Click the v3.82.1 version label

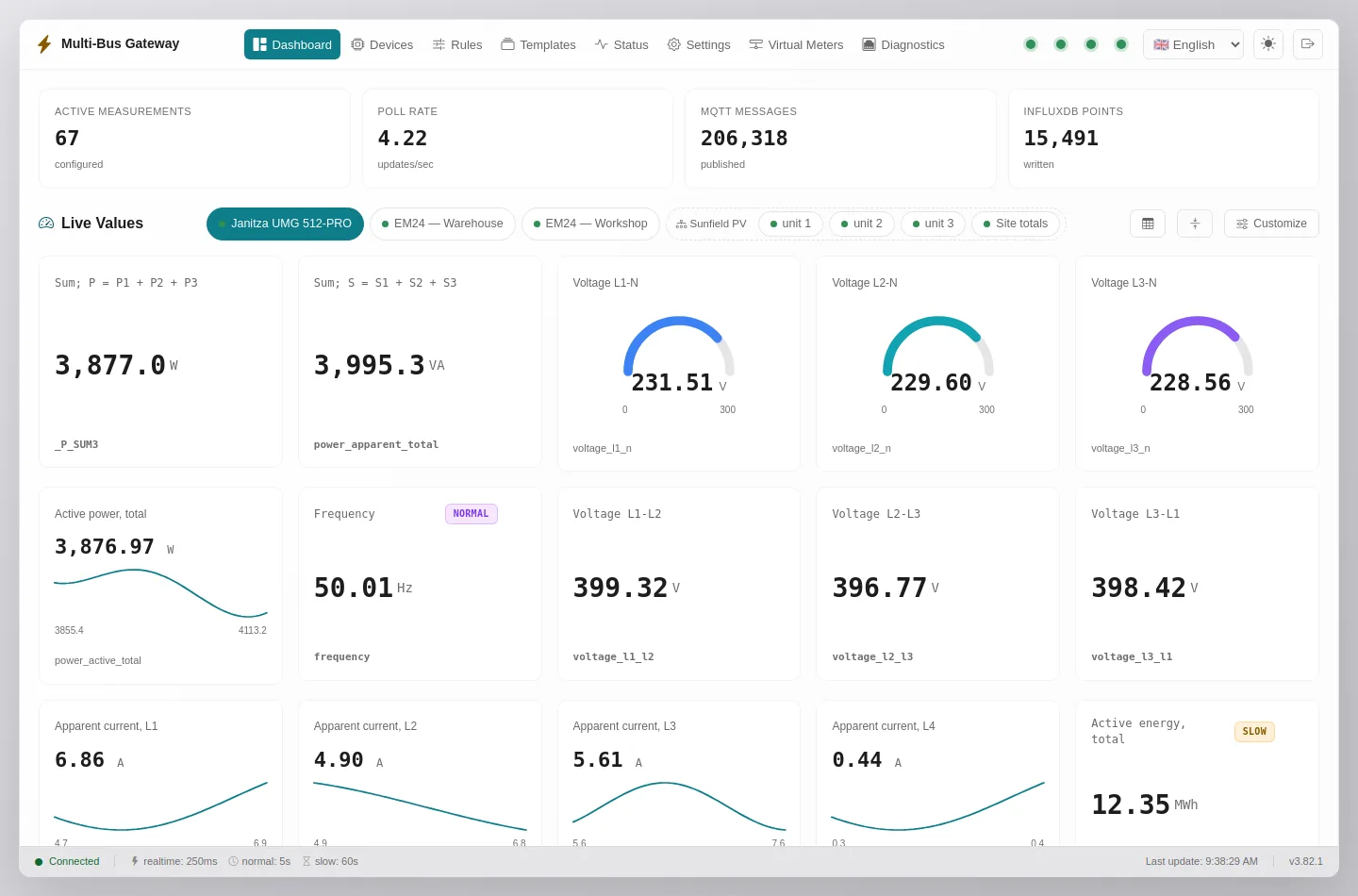tap(1306, 861)
